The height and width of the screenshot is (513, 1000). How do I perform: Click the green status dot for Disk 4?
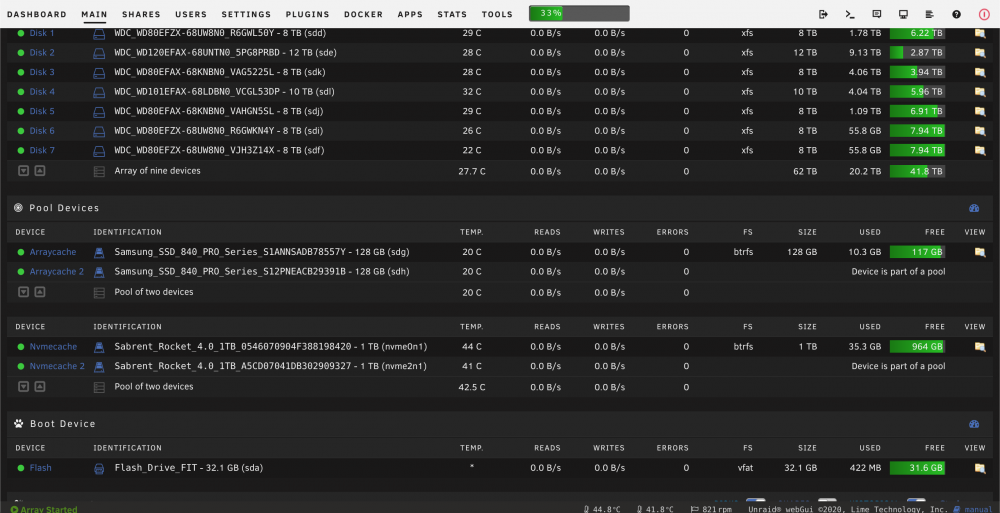pos(21,92)
